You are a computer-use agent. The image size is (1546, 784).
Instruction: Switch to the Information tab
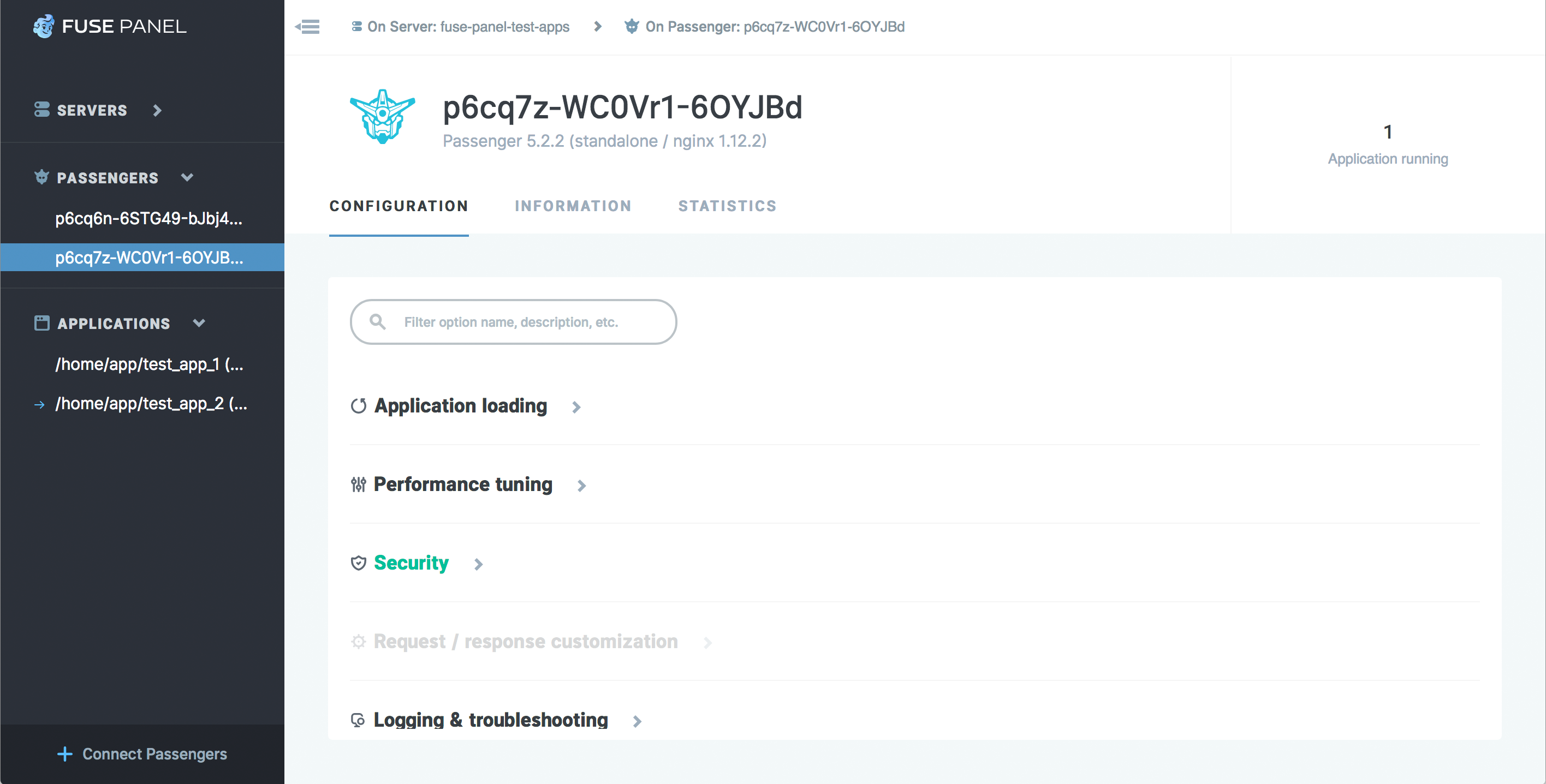coord(573,206)
